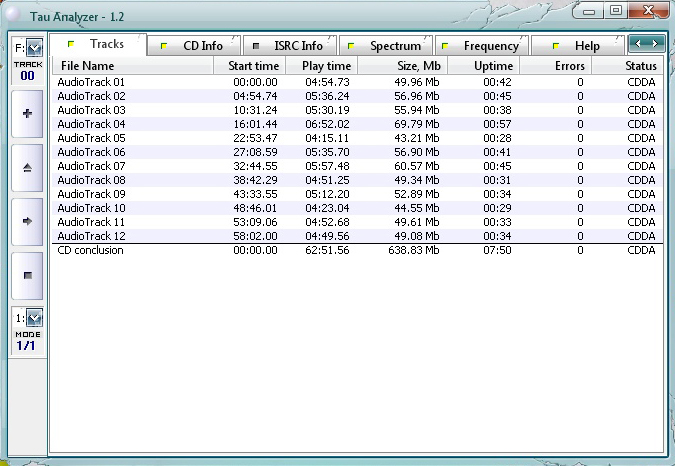Switch to the CD Info tab
The image size is (675, 466).
point(194,46)
